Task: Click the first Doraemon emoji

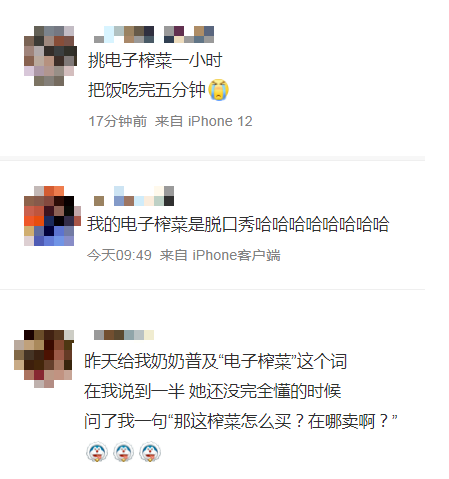Action: [97, 452]
